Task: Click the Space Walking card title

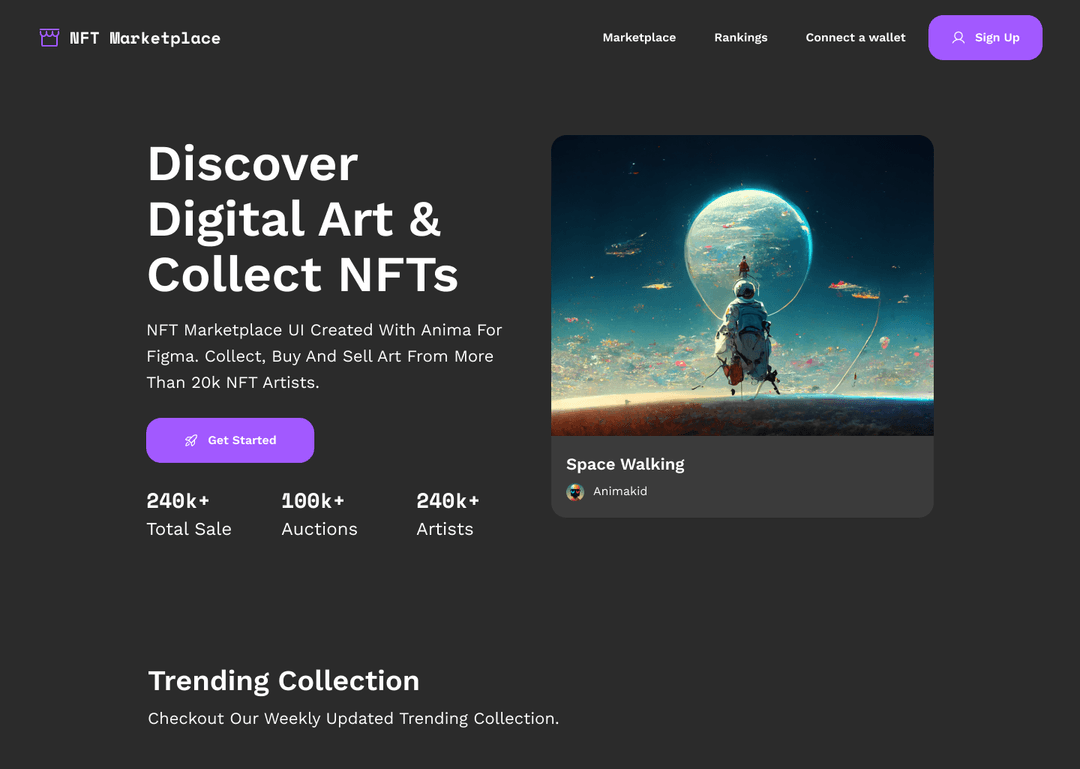Action: pos(625,464)
